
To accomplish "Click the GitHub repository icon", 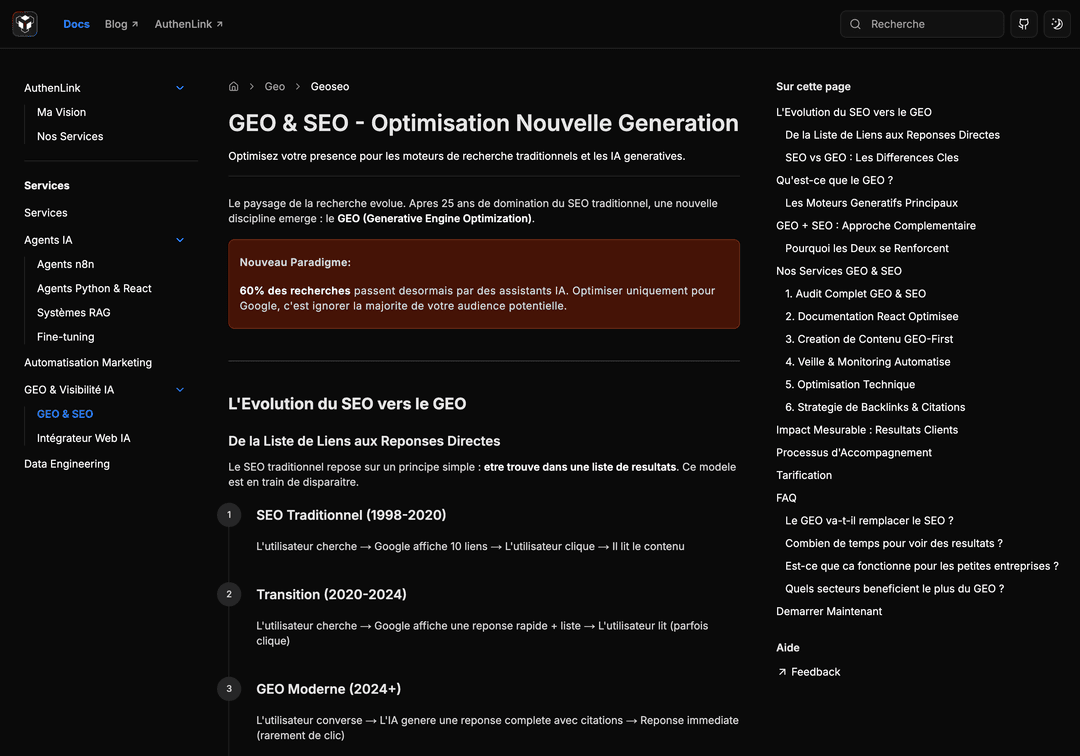I will pyautogui.click(x=1022, y=23).
